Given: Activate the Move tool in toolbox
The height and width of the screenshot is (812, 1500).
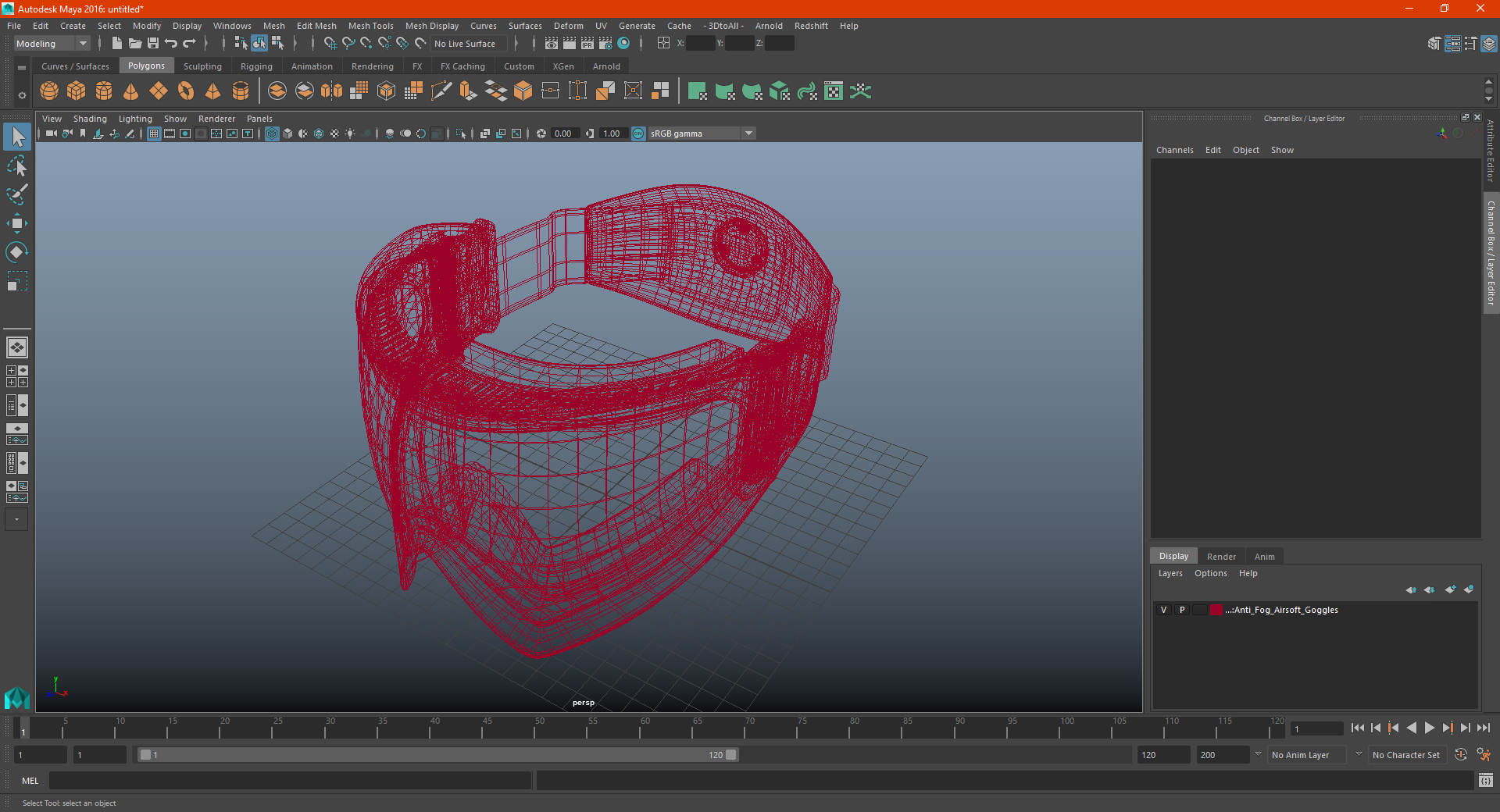Looking at the screenshot, I should (x=17, y=223).
